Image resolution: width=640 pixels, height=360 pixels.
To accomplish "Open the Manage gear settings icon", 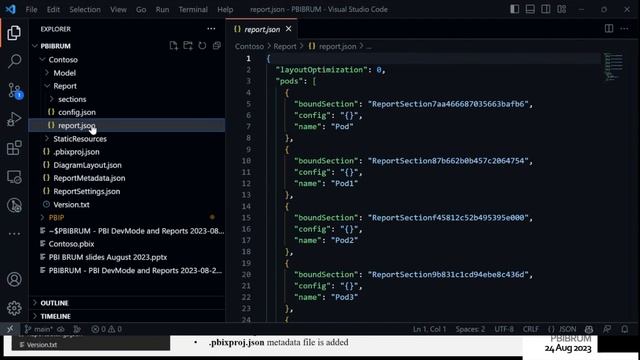I will [14, 308].
